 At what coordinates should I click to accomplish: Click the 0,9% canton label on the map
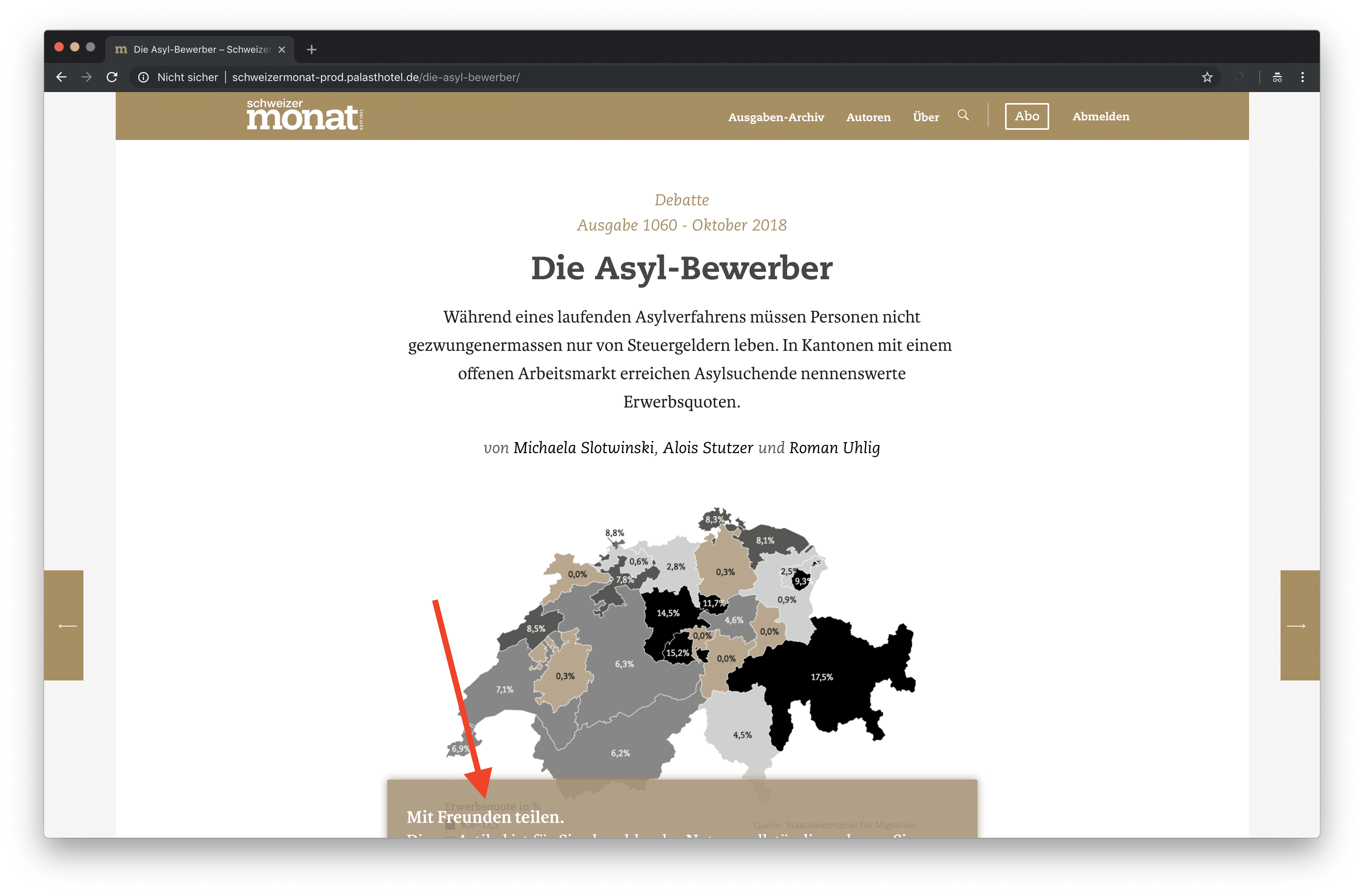(x=787, y=600)
